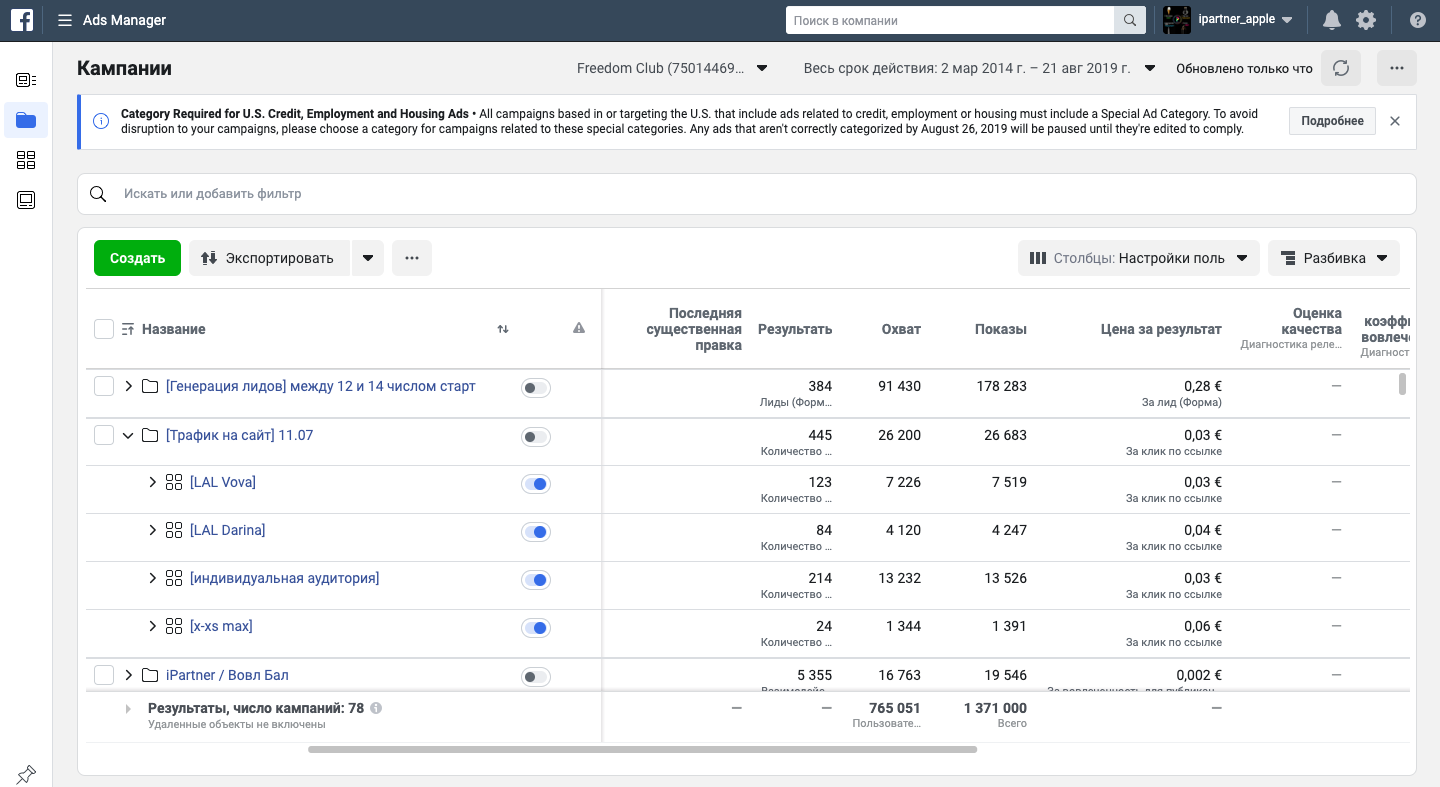
Task: Disable the x-xs max ad set toggle
Action: click(536, 628)
